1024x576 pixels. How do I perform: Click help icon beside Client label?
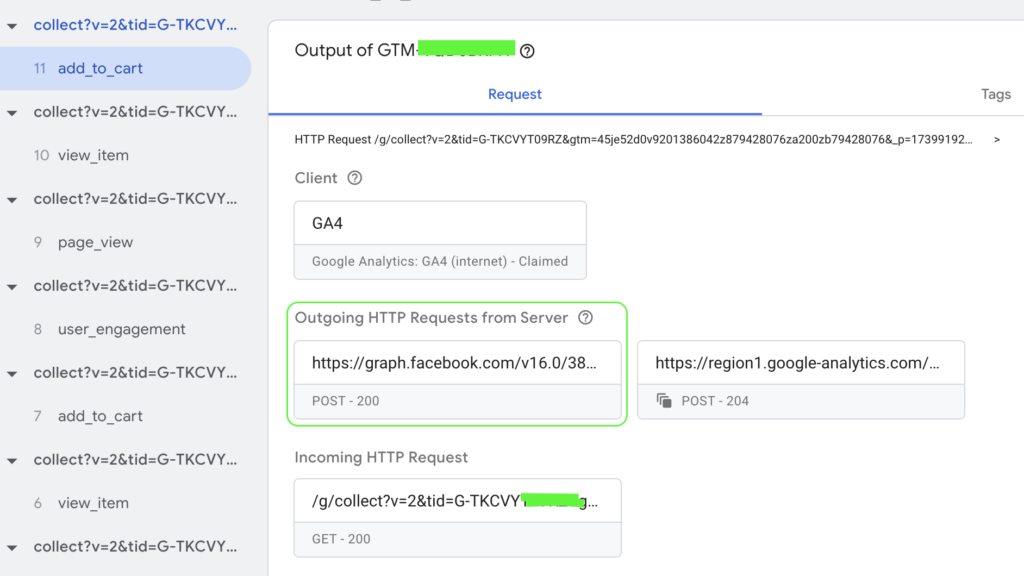click(x=354, y=178)
